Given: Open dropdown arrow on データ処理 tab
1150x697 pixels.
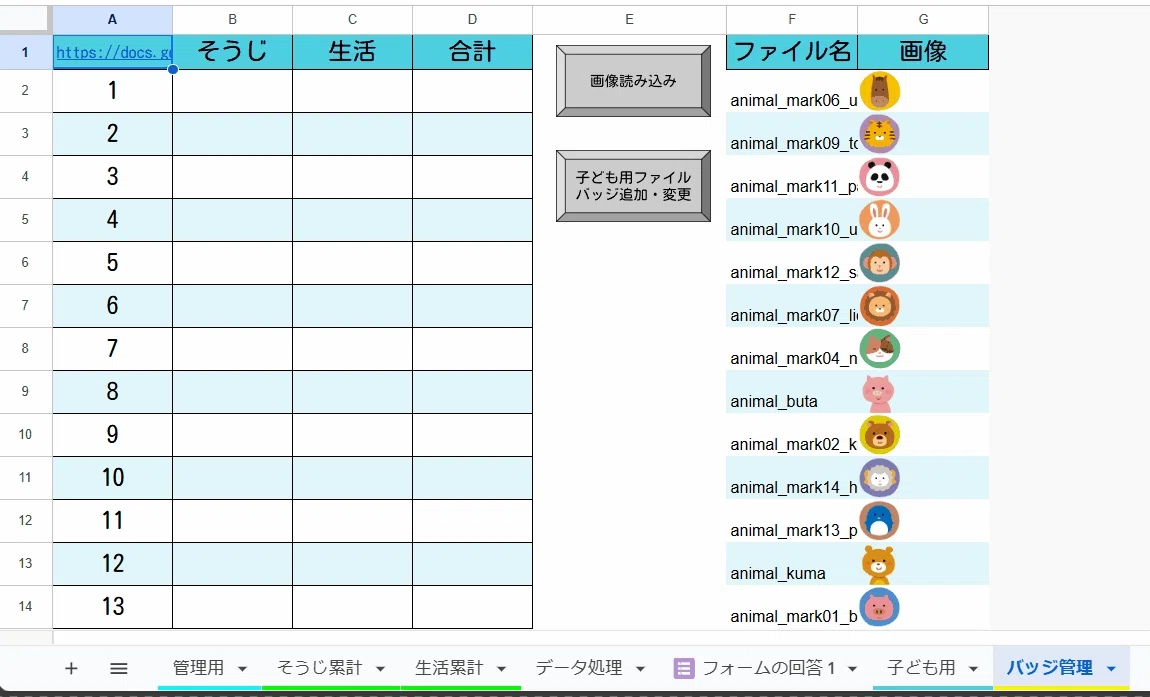Looking at the screenshot, I should pyautogui.click(x=640, y=668).
